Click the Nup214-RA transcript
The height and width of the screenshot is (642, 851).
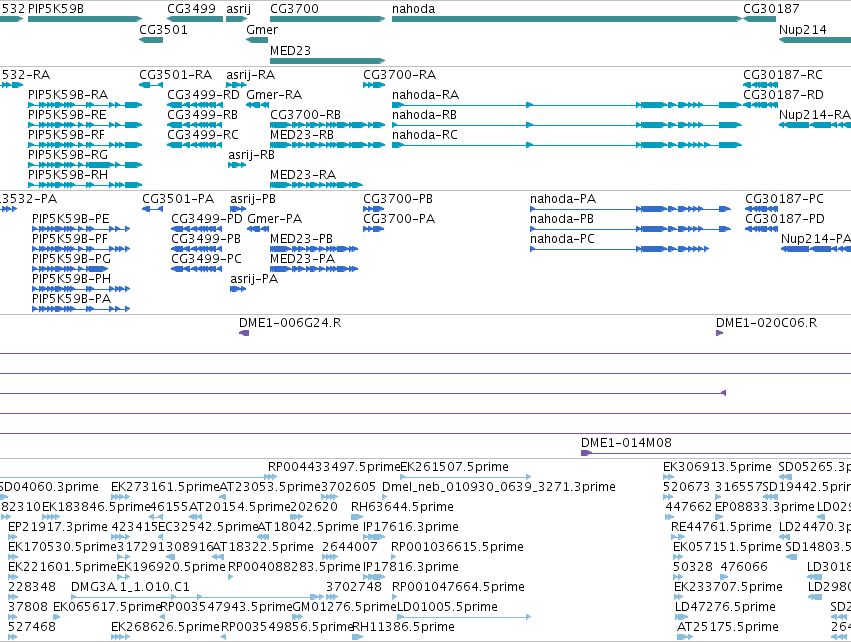click(x=815, y=125)
